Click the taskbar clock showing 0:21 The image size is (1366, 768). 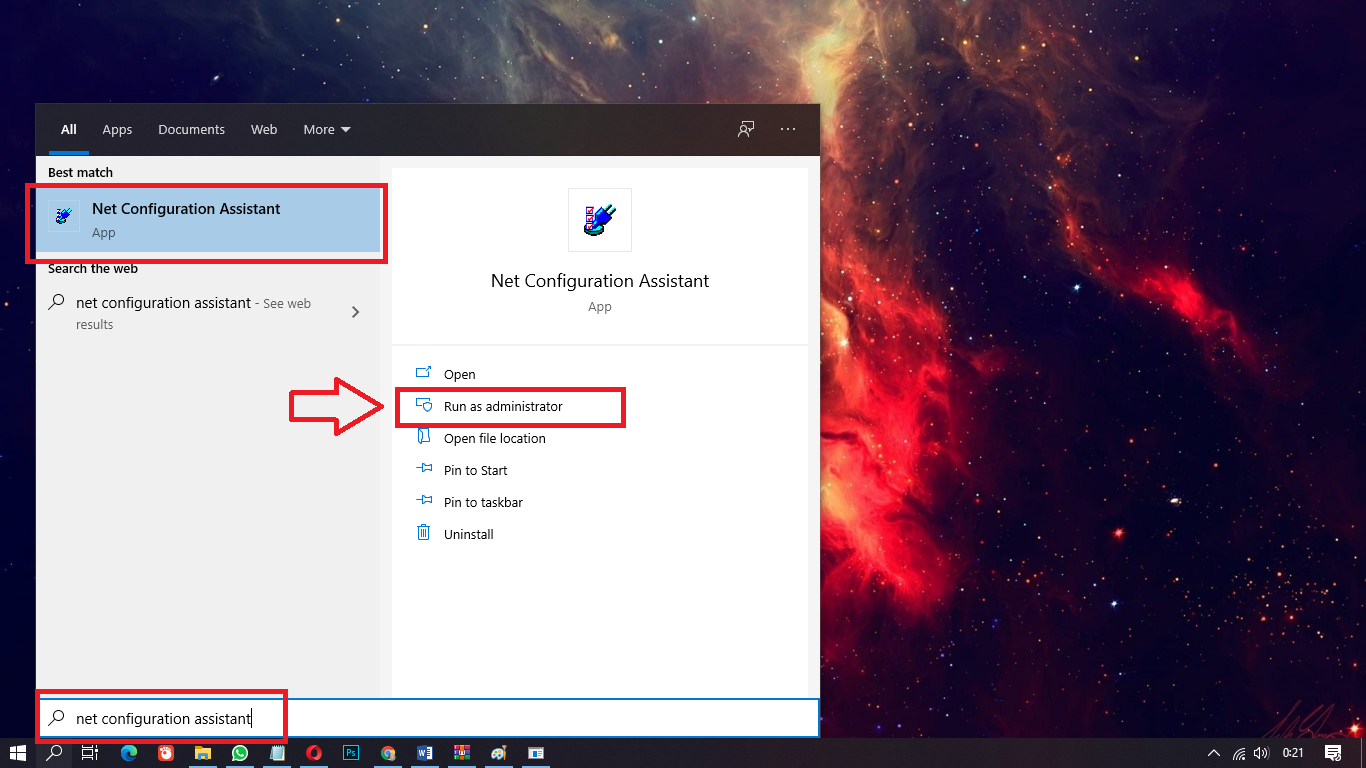pos(1293,753)
